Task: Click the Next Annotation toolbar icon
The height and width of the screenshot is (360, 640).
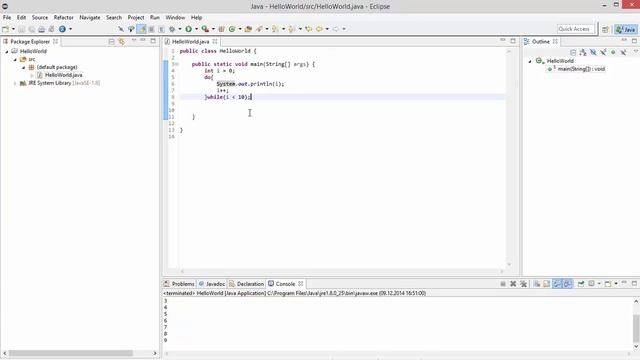Action: click(276, 29)
